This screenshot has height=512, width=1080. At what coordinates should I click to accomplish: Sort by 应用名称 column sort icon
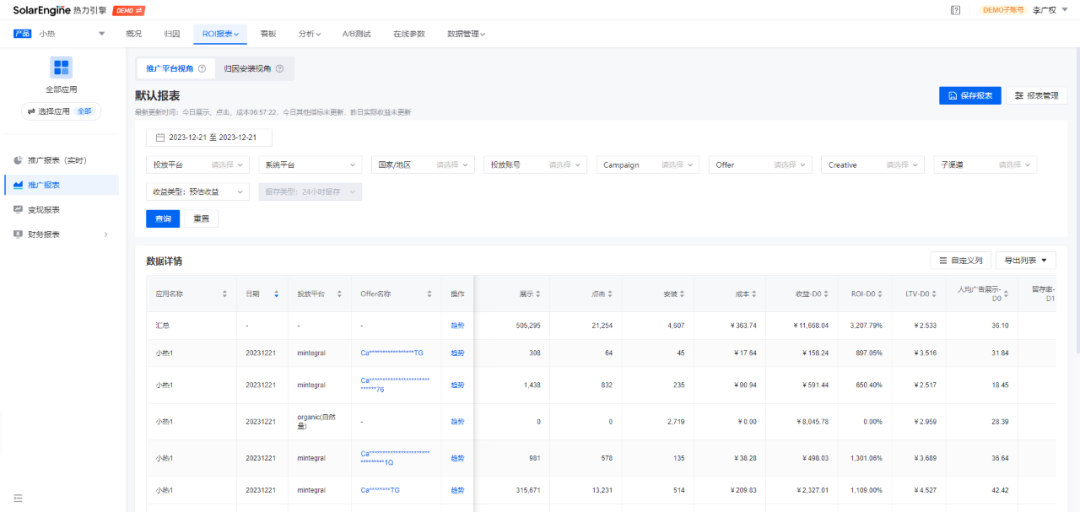click(225, 294)
